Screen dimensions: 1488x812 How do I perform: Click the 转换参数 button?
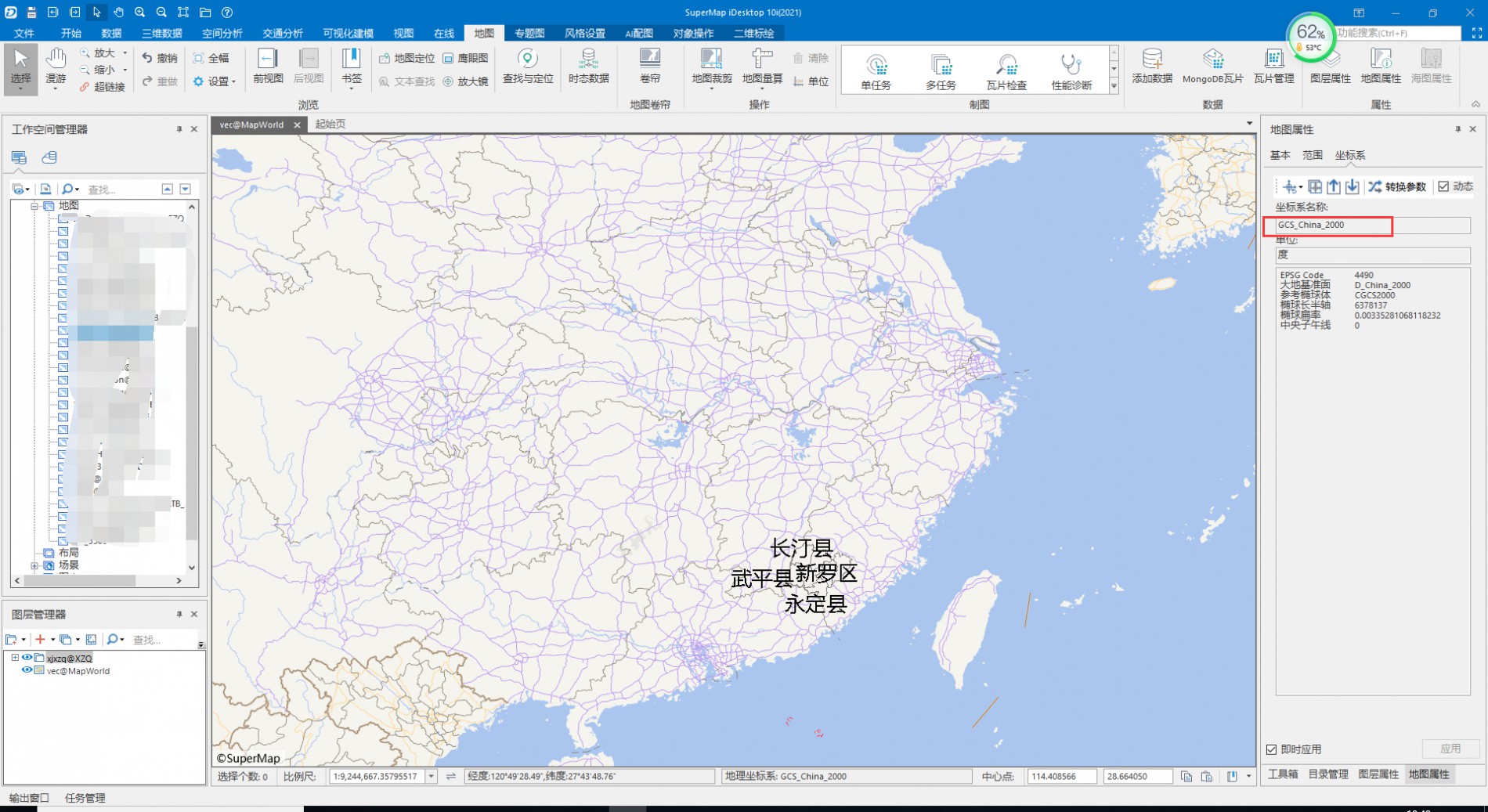pyautogui.click(x=1397, y=186)
